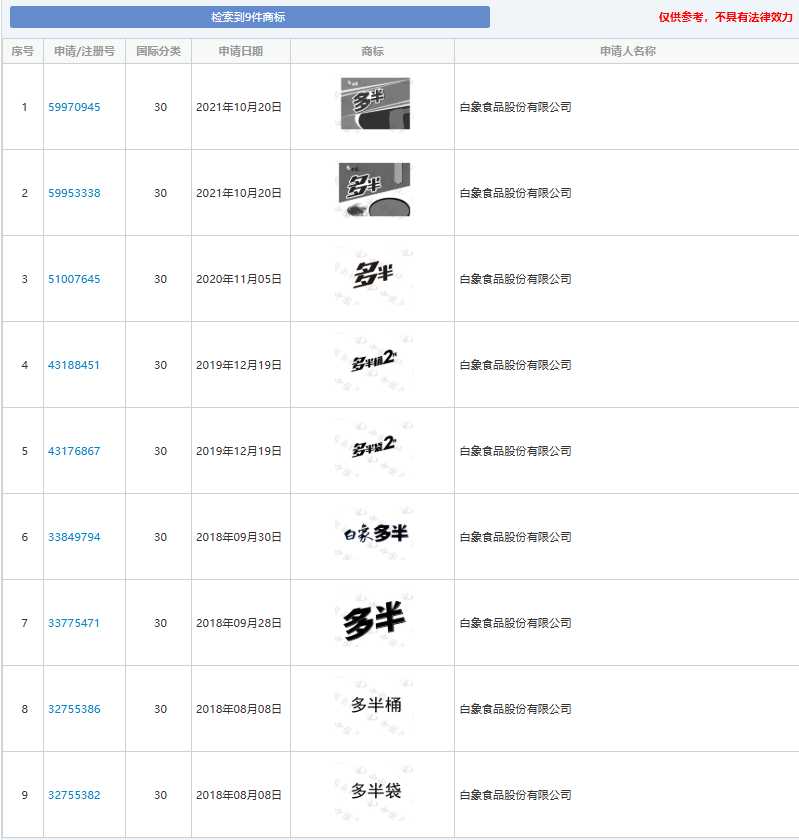Screen dimensions: 799x840
Task: Open the bold 多半 trademark image in row 7
Action: click(374, 621)
